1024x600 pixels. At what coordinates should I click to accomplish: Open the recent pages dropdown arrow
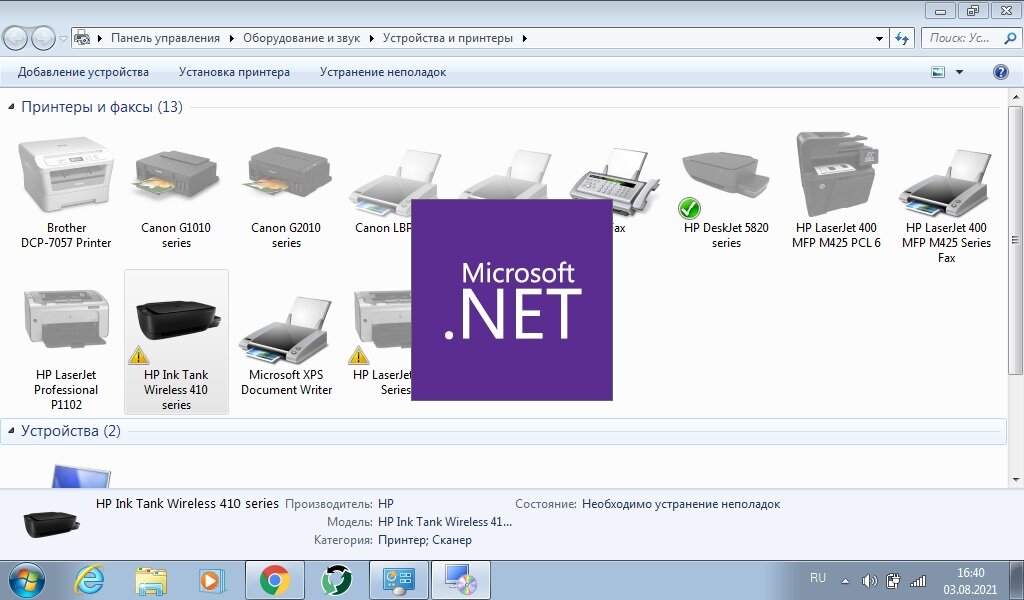coord(63,39)
